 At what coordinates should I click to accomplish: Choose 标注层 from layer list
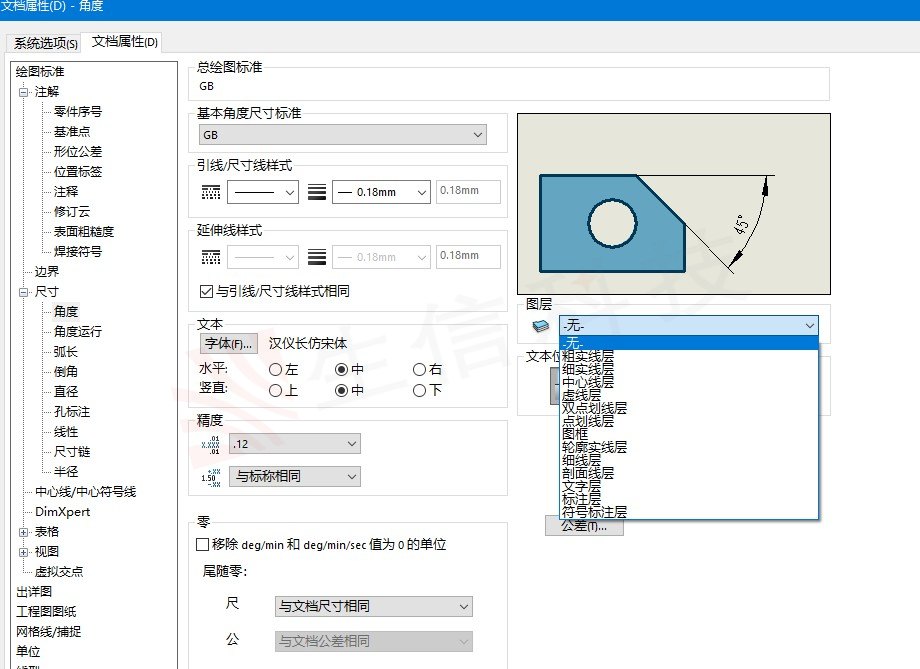click(x=689, y=499)
